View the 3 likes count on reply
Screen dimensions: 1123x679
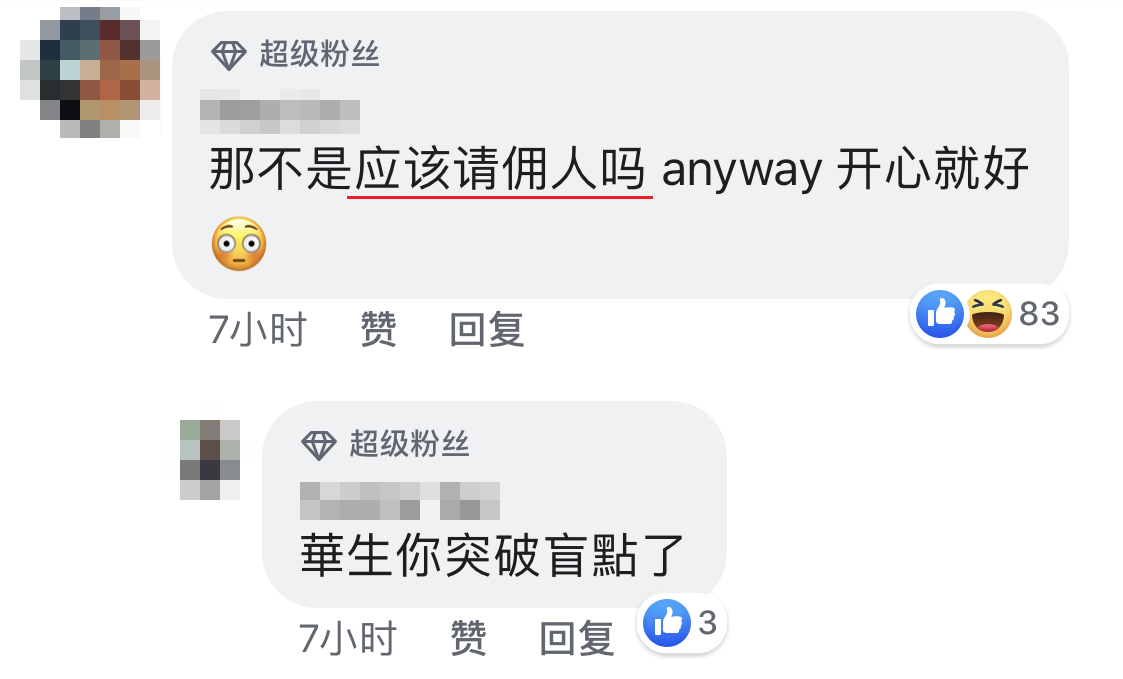pyautogui.click(x=708, y=622)
